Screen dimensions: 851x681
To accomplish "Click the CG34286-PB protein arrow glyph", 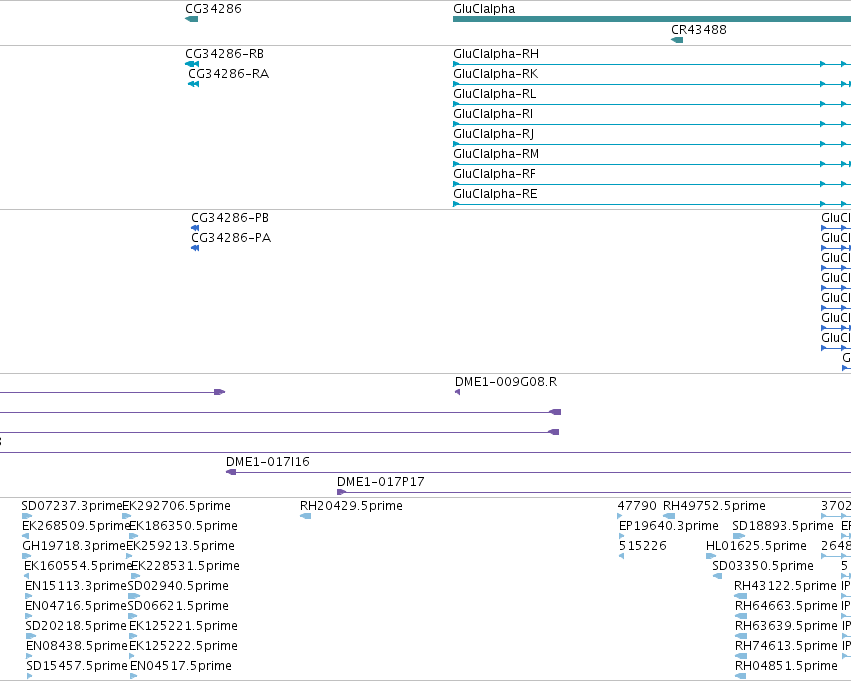I will (195, 228).
